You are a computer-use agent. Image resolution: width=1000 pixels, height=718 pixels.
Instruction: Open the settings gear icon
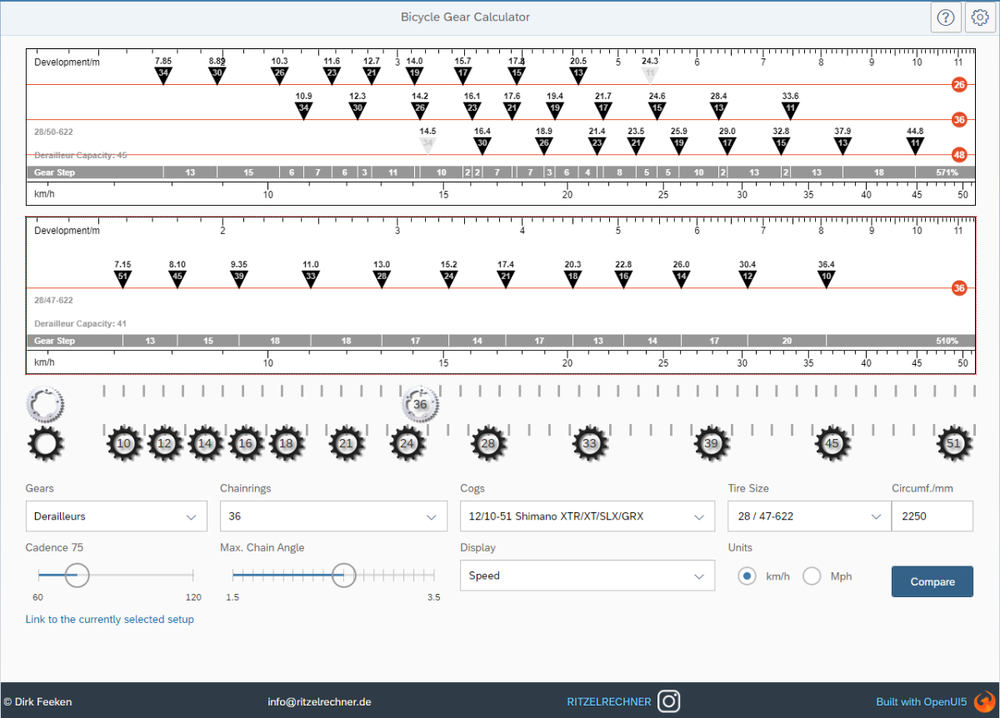980,17
